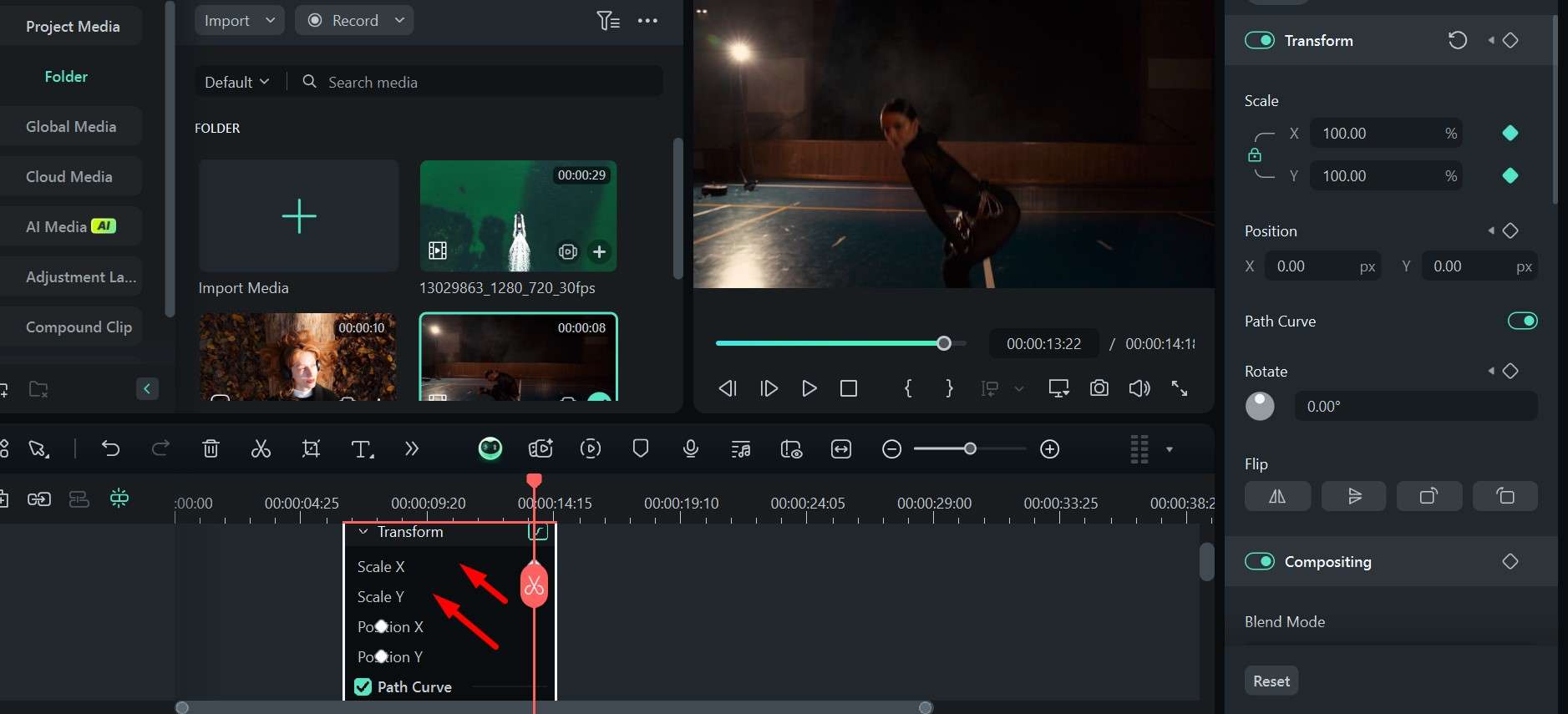Uncheck the Path Curve checkbox in timeline
This screenshot has width=1568, height=714.
point(363,687)
